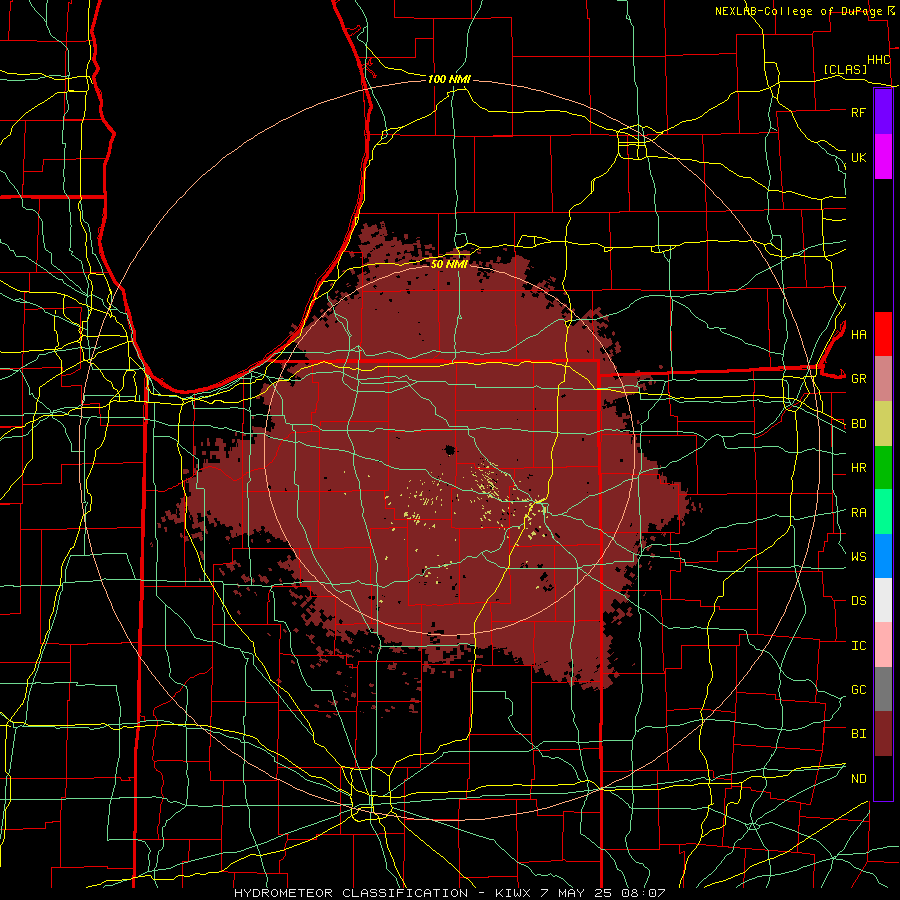Click the RA light green legend swatch

(x=883, y=512)
